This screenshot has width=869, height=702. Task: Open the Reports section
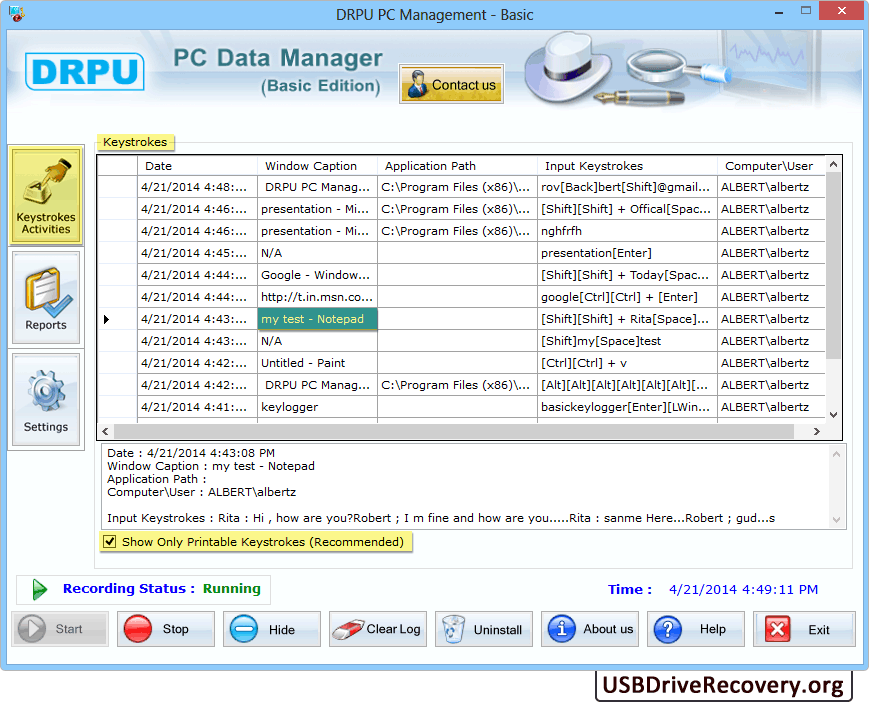(46, 297)
